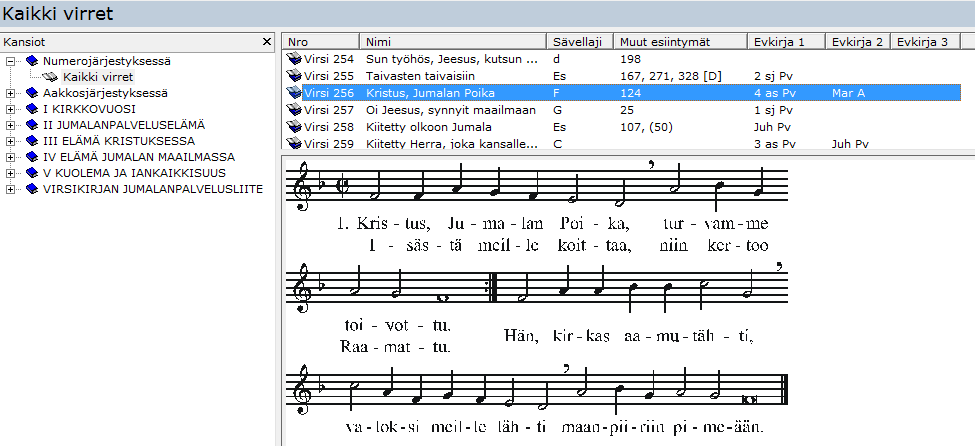Expand the III ELÄMÄ KRISTUKSESSA node

click(x=11, y=141)
